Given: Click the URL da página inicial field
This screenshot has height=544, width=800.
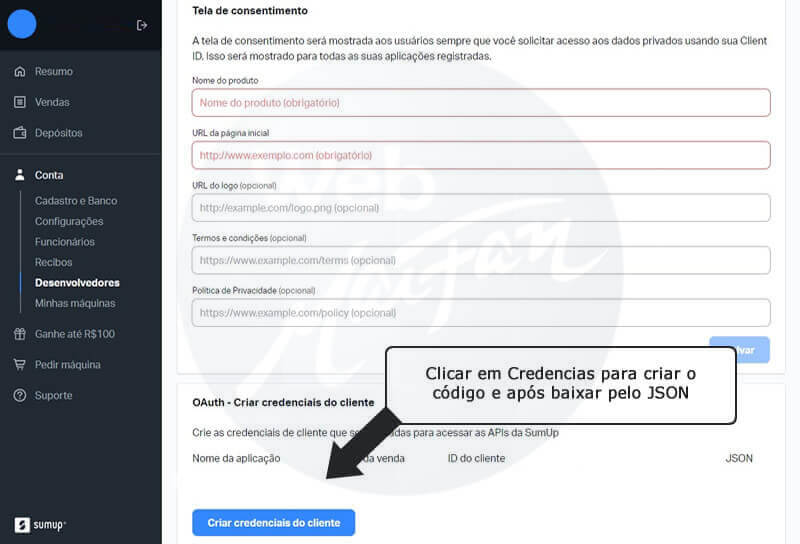Looking at the screenshot, I should tap(481, 155).
